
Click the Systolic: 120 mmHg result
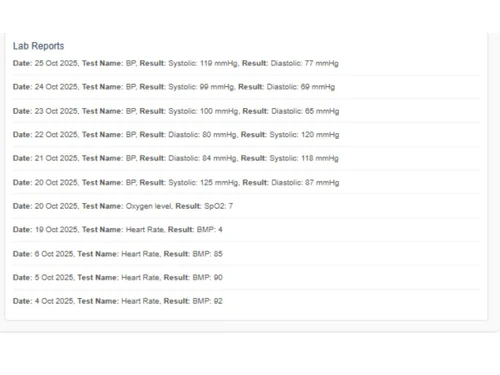tap(304, 135)
